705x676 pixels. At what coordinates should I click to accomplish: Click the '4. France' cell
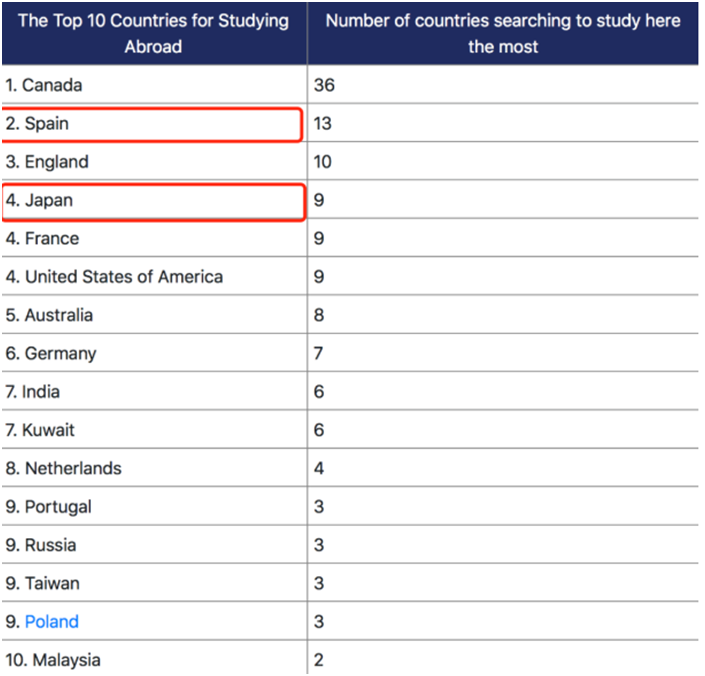[x=42, y=239]
